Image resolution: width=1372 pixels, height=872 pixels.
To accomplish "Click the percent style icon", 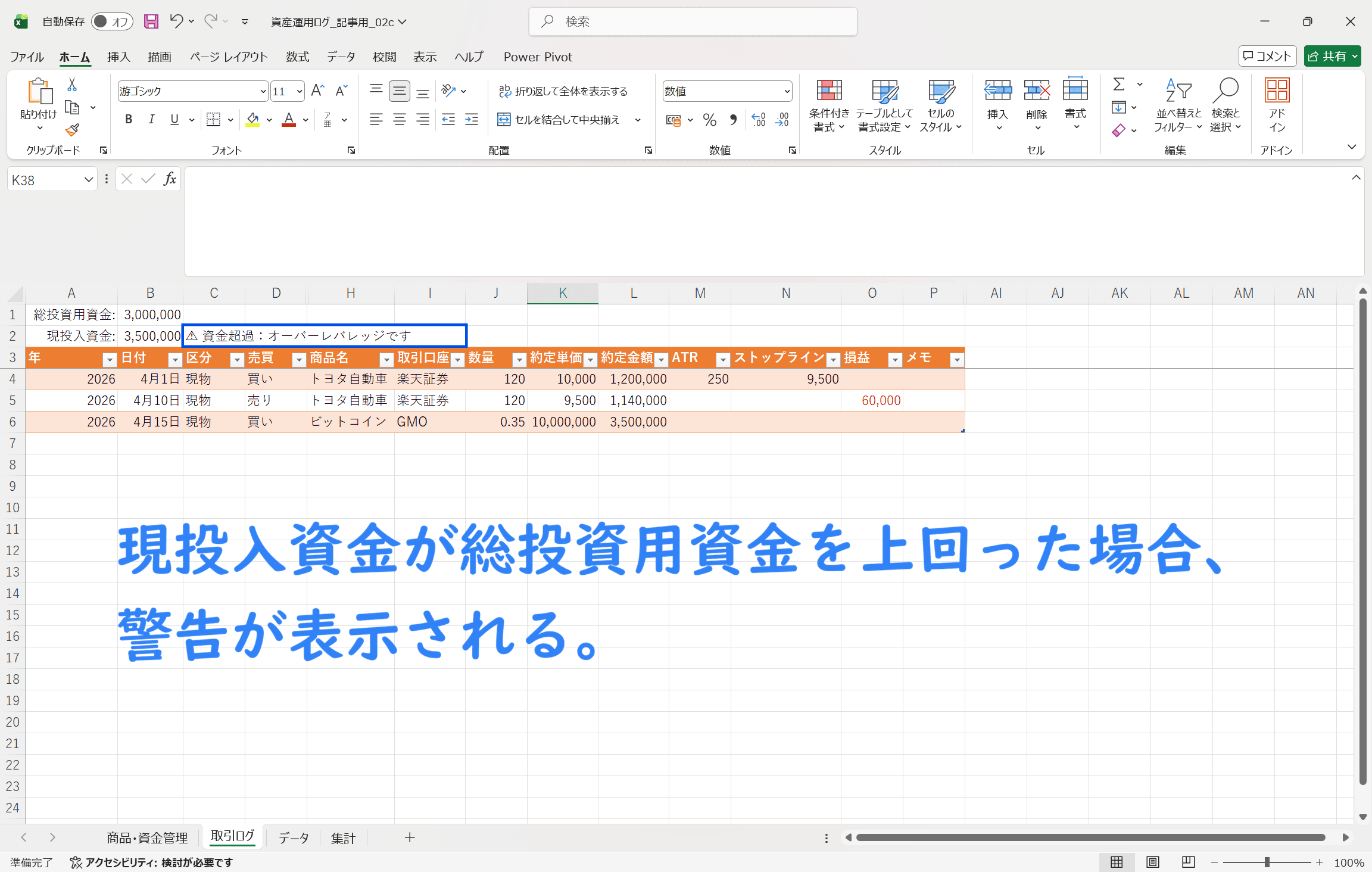I will [709, 120].
